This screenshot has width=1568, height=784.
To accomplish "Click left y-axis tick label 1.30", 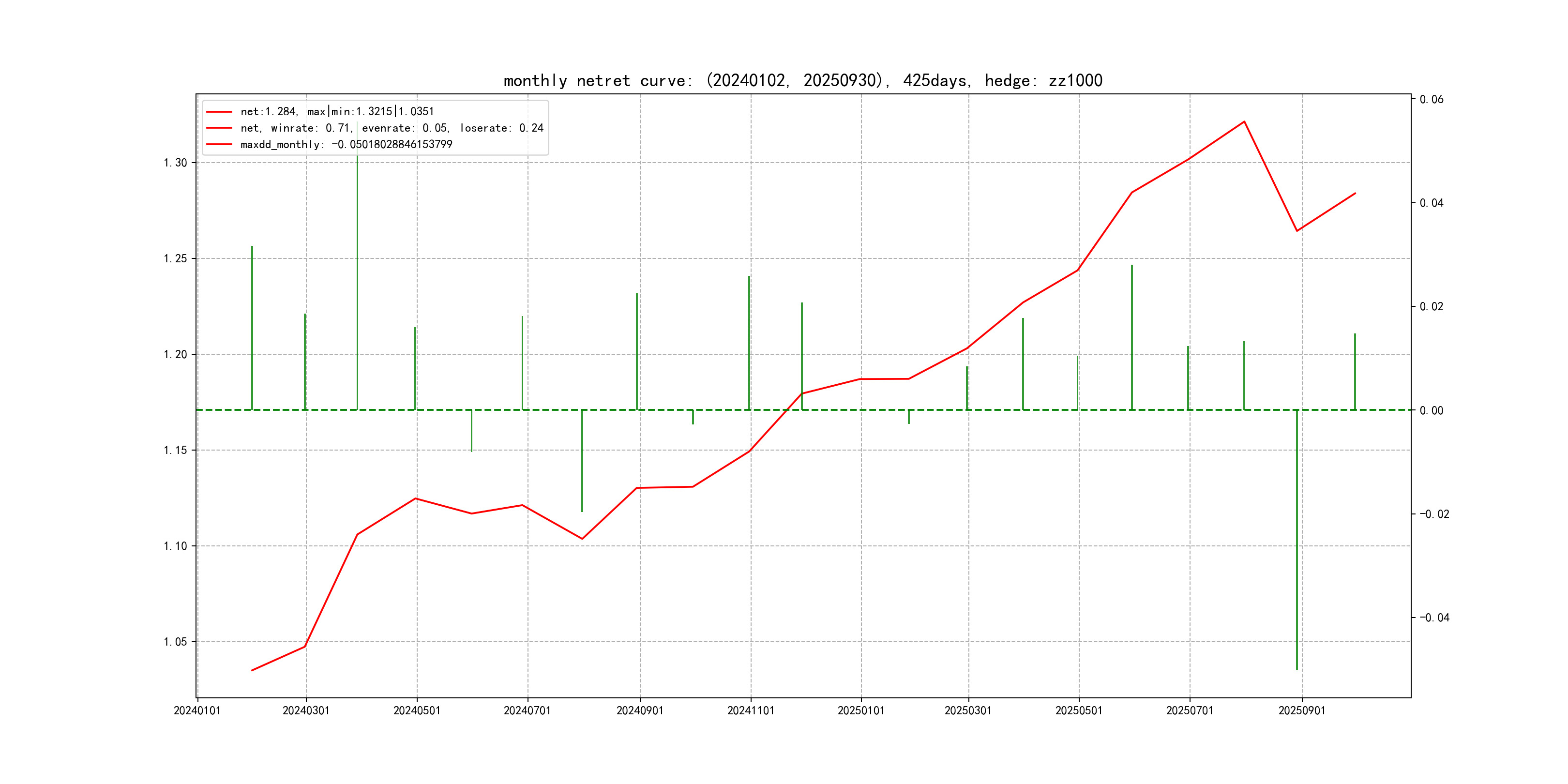I will [175, 163].
